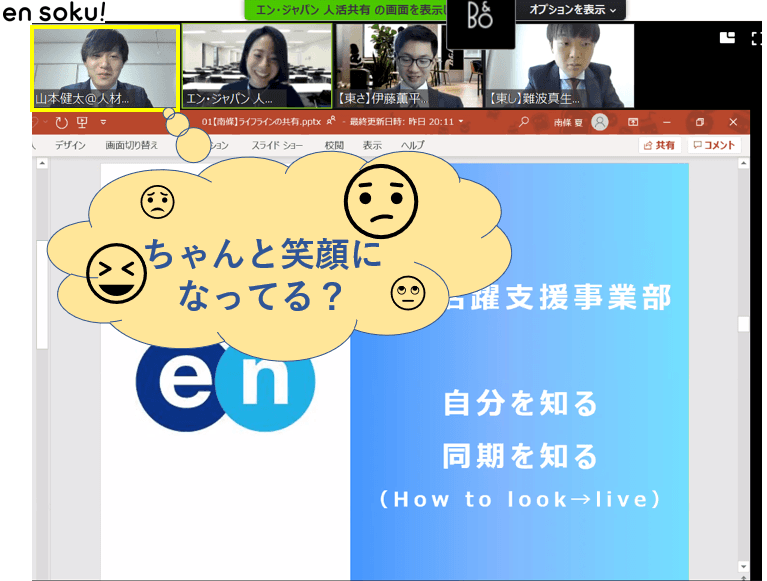Switch Zoom to gallery view layout icon

click(727, 37)
